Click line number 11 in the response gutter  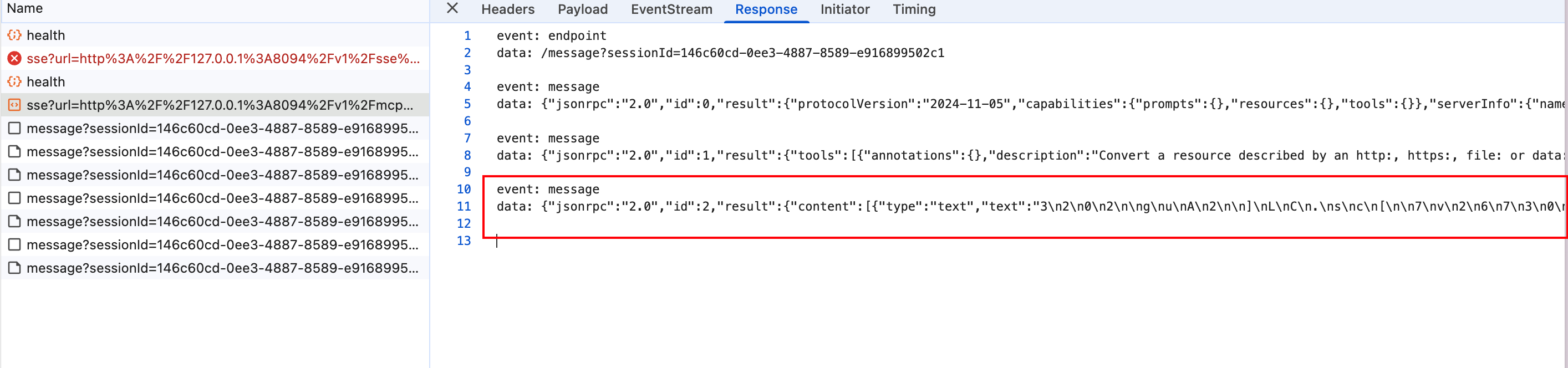pyautogui.click(x=464, y=207)
